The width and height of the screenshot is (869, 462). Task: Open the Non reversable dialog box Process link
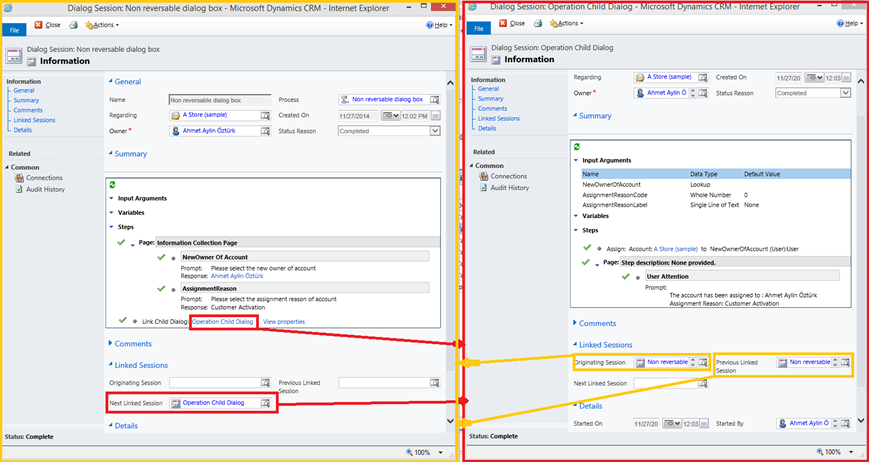[x=387, y=100]
